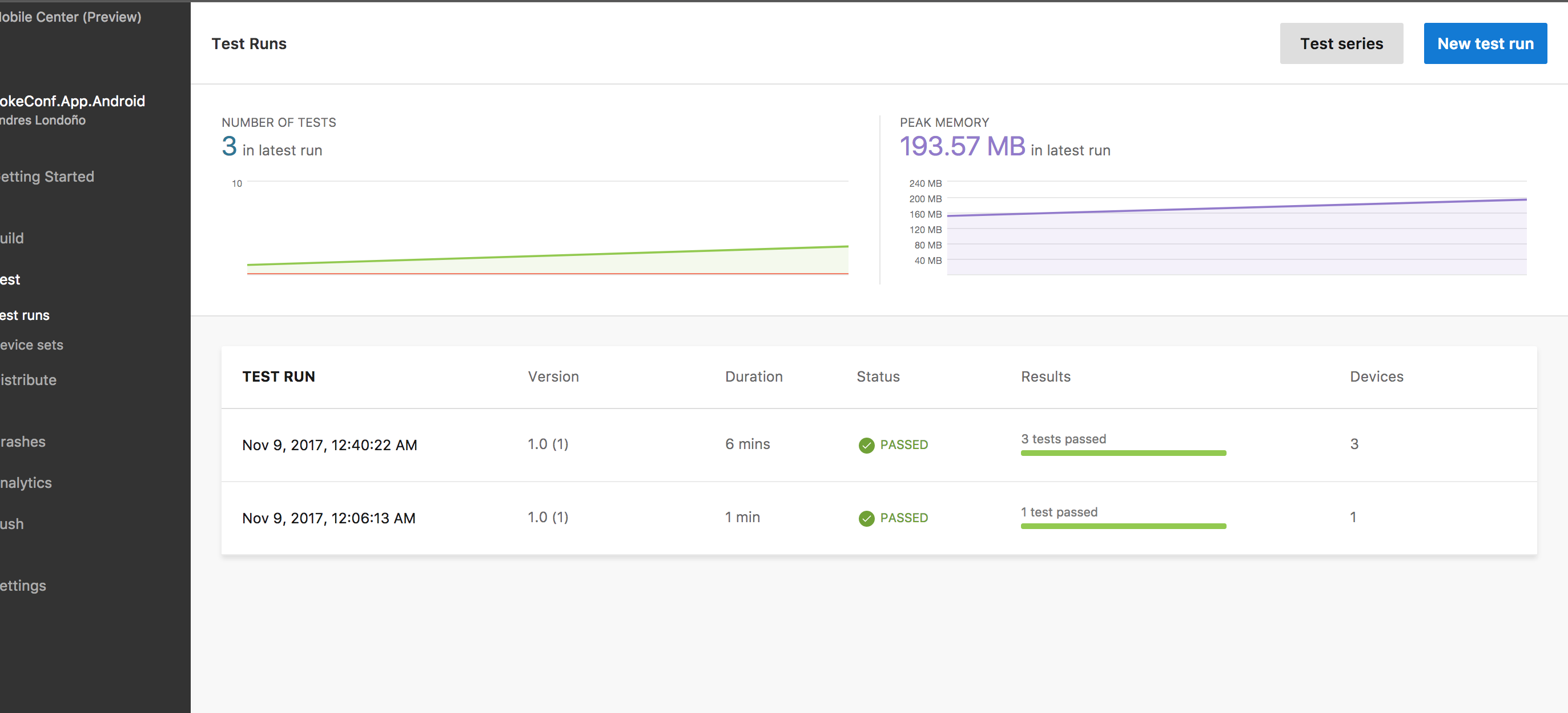
Task: Open Getting Started in the sidebar
Action: (47, 177)
